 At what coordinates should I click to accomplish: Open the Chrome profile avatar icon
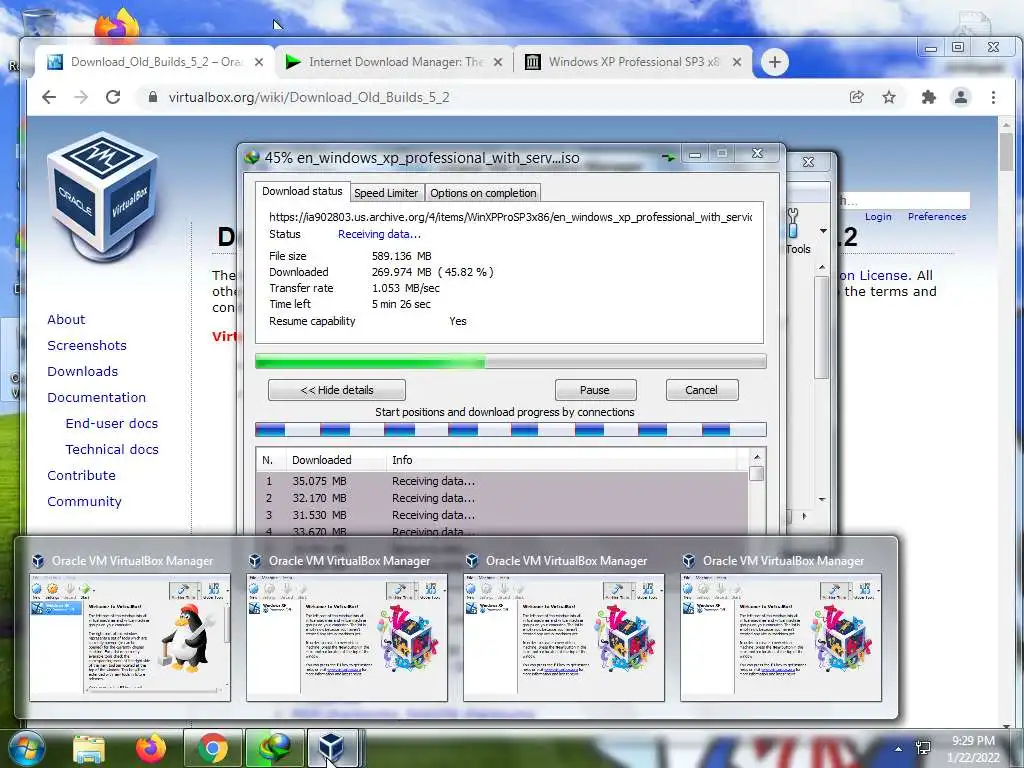(961, 97)
